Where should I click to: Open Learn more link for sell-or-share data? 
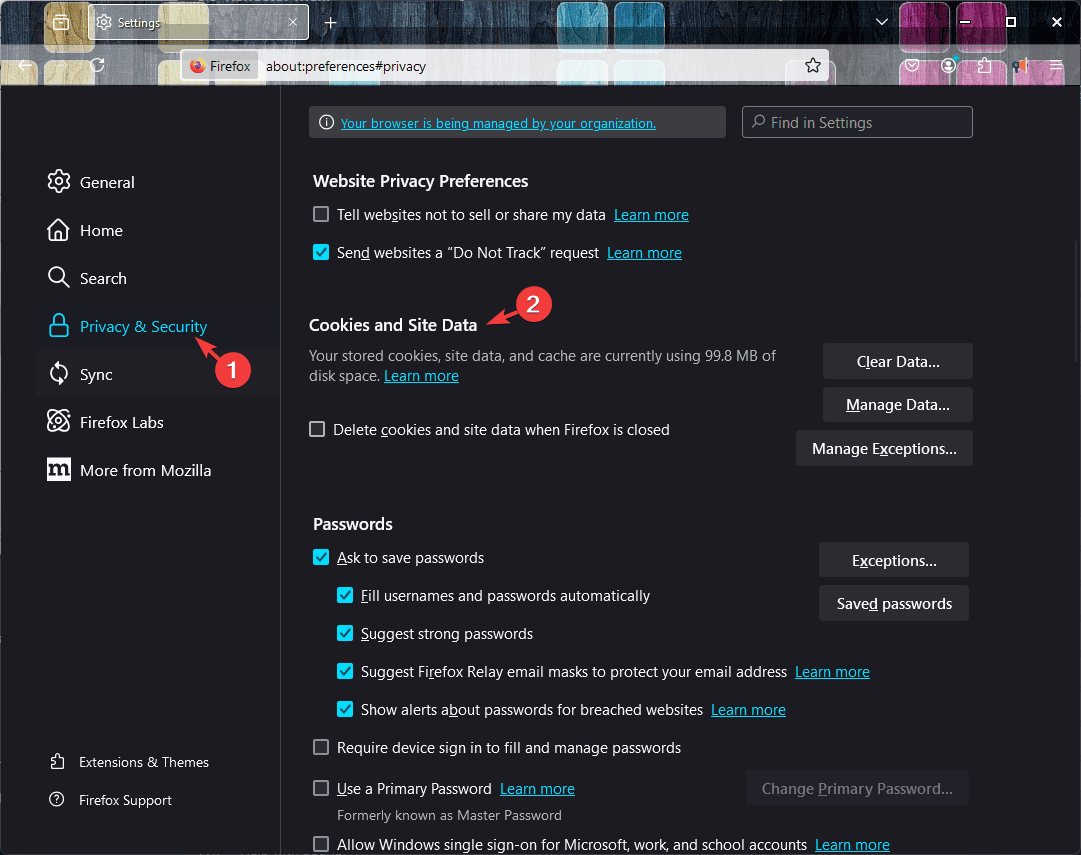coord(651,215)
